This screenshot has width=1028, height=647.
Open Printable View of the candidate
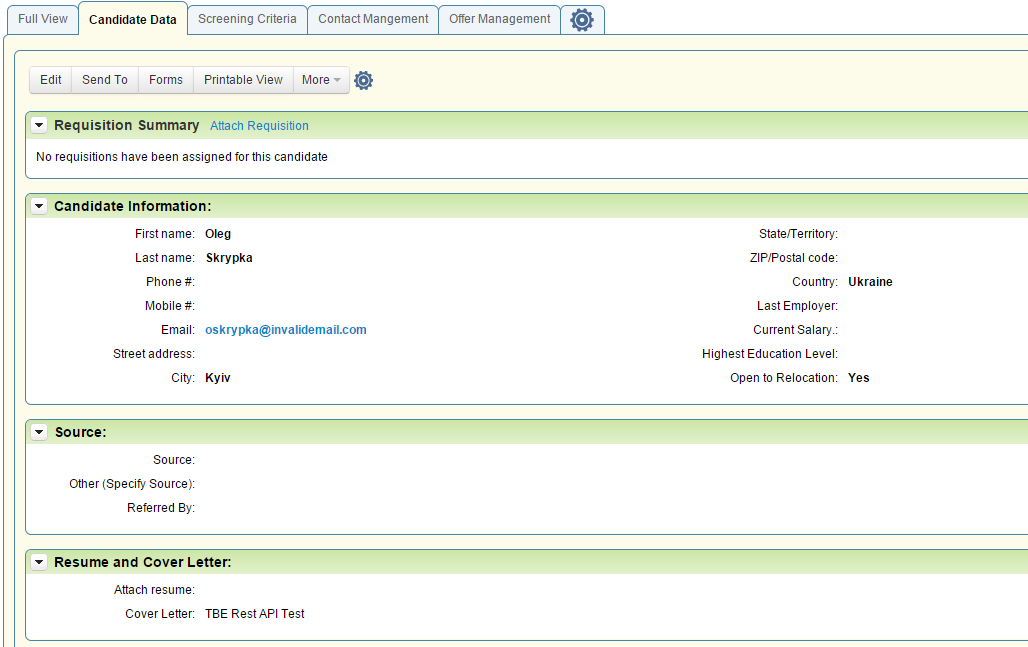click(x=242, y=80)
